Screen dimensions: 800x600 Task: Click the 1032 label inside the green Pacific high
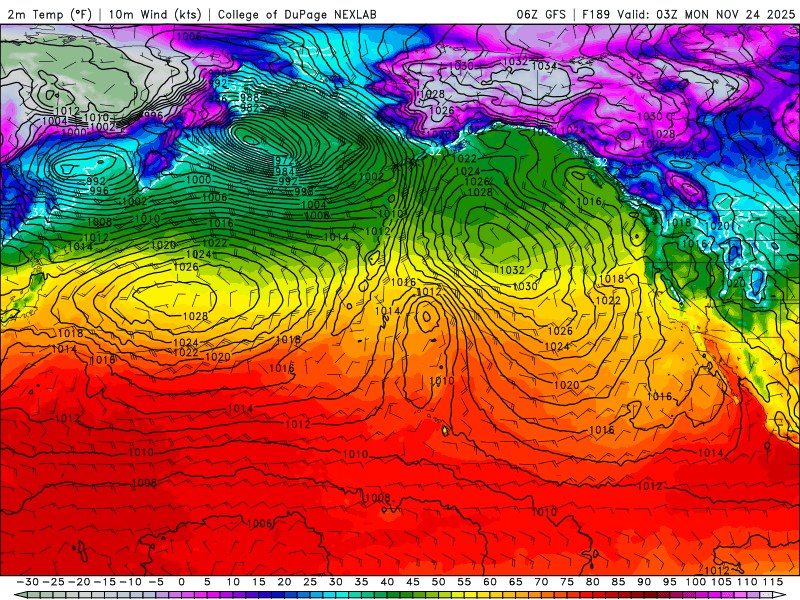tap(512, 270)
